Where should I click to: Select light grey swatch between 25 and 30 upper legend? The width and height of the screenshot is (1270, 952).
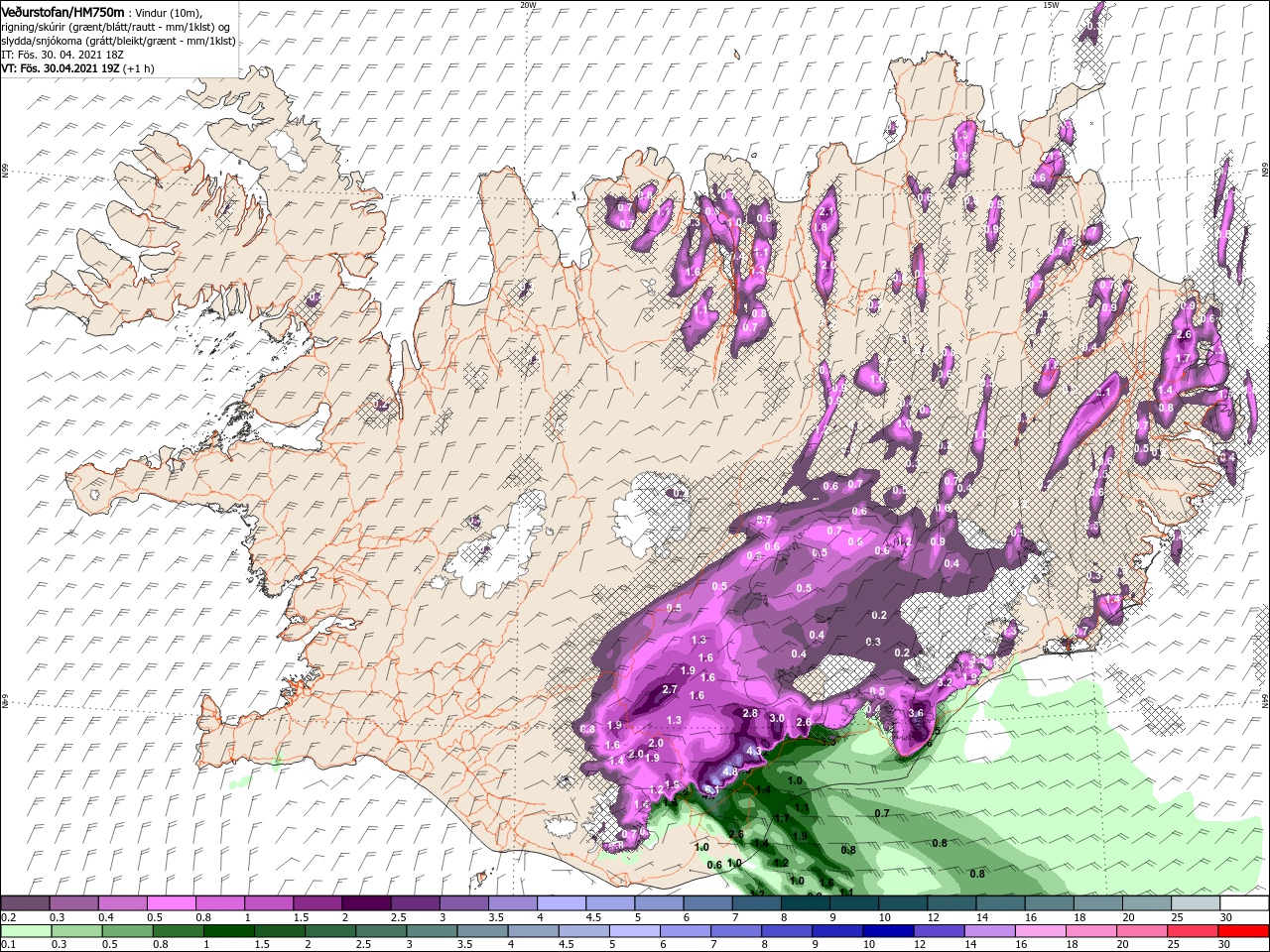coord(1196,903)
